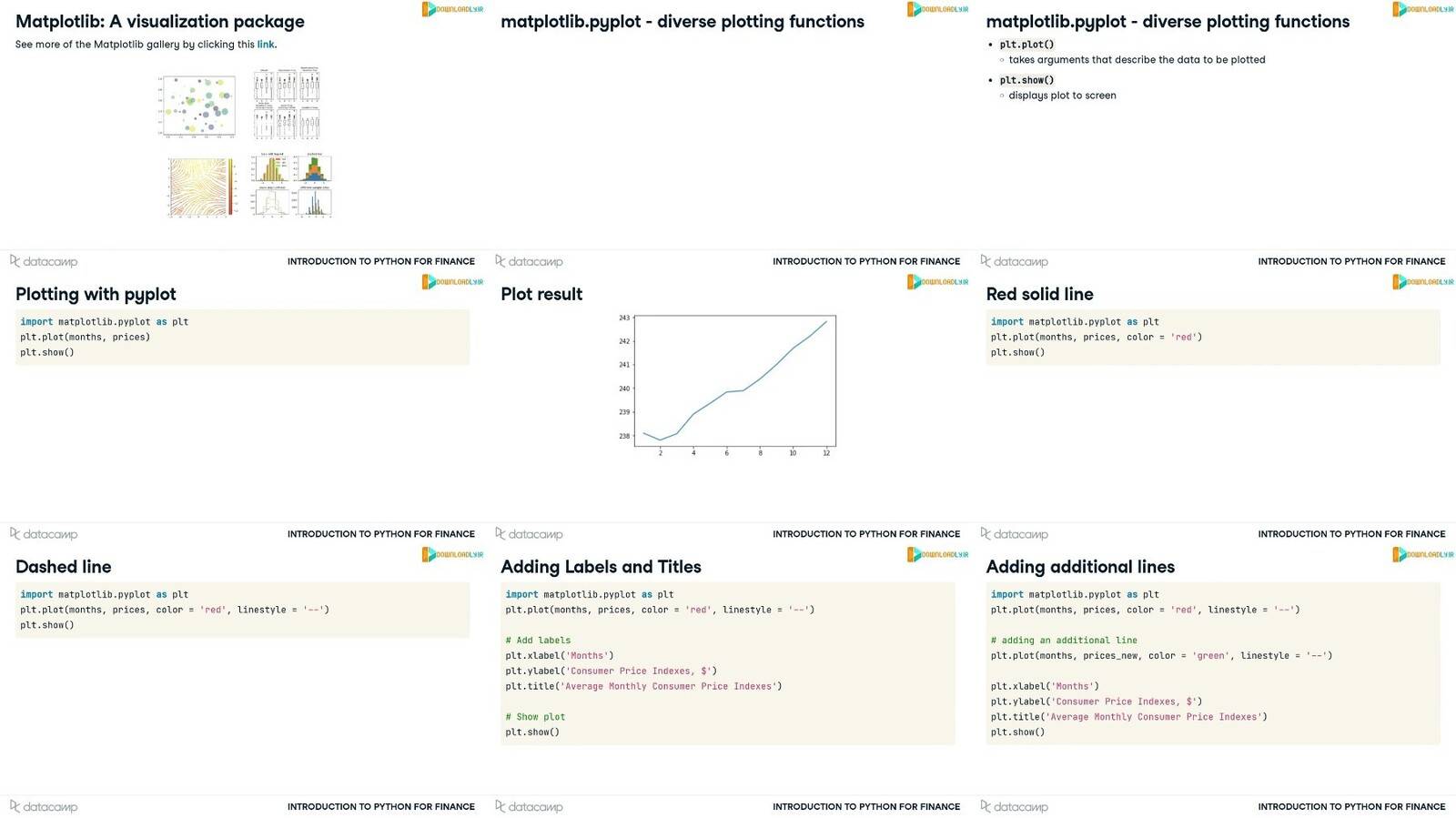Click Downloadly logo on Adding additional lines slide
Screen dimensions: 1456x818
(x=1423, y=554)
